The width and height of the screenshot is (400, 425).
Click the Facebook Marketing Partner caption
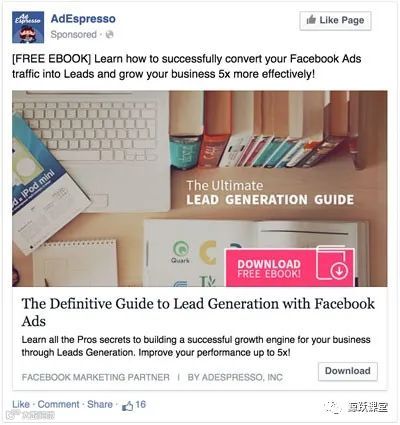pyautogui.click(x=96, y=377)
